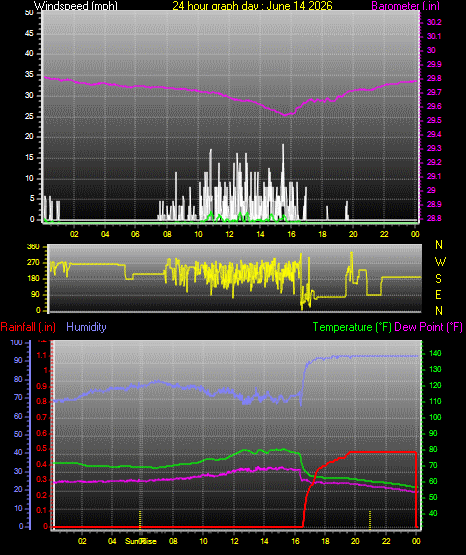Image resolution: width=466 pixels, height=555 pixels.
Task: Click the 29.8 barometer scale value
Action: click(434, 78)
